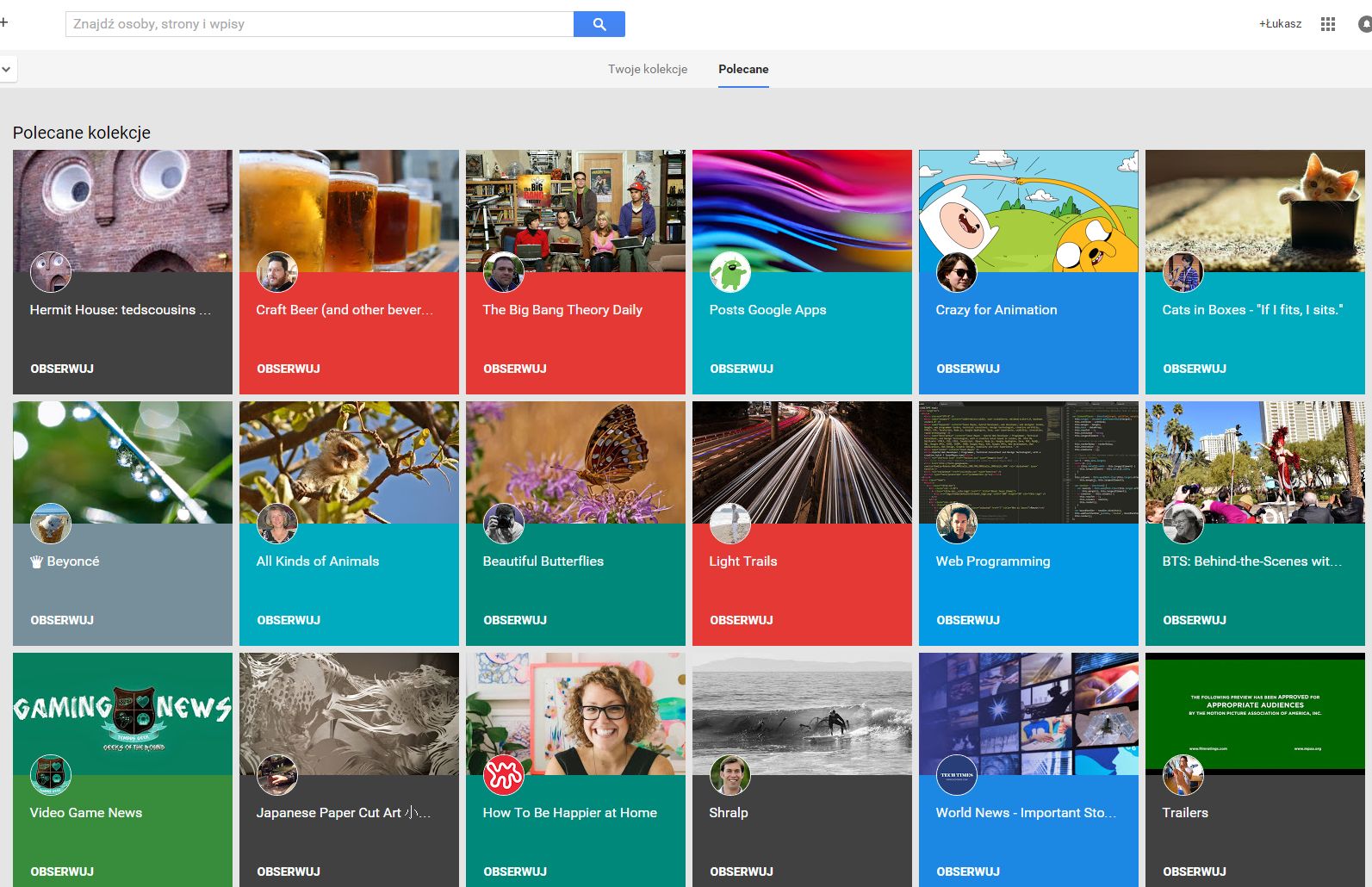Screen dimensions: 1372x887
Task: Click the BTS Behind-the-Scenes owner avatar
Action: (1183, 524)
